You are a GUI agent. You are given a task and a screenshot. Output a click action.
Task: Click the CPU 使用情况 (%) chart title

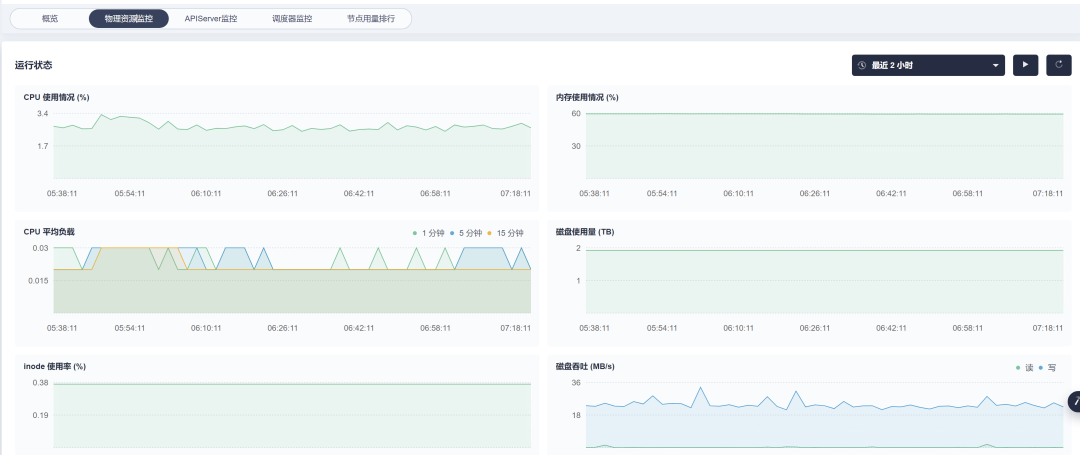(56, 97)
